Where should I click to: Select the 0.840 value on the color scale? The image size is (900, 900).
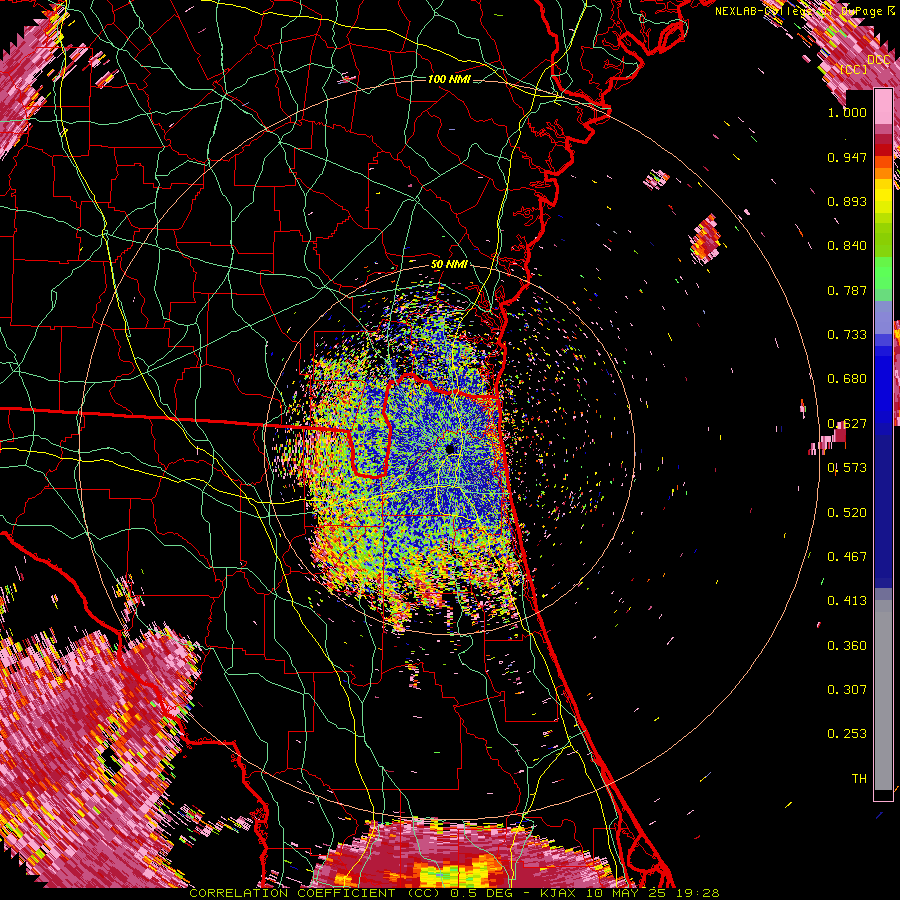[847, 246]
